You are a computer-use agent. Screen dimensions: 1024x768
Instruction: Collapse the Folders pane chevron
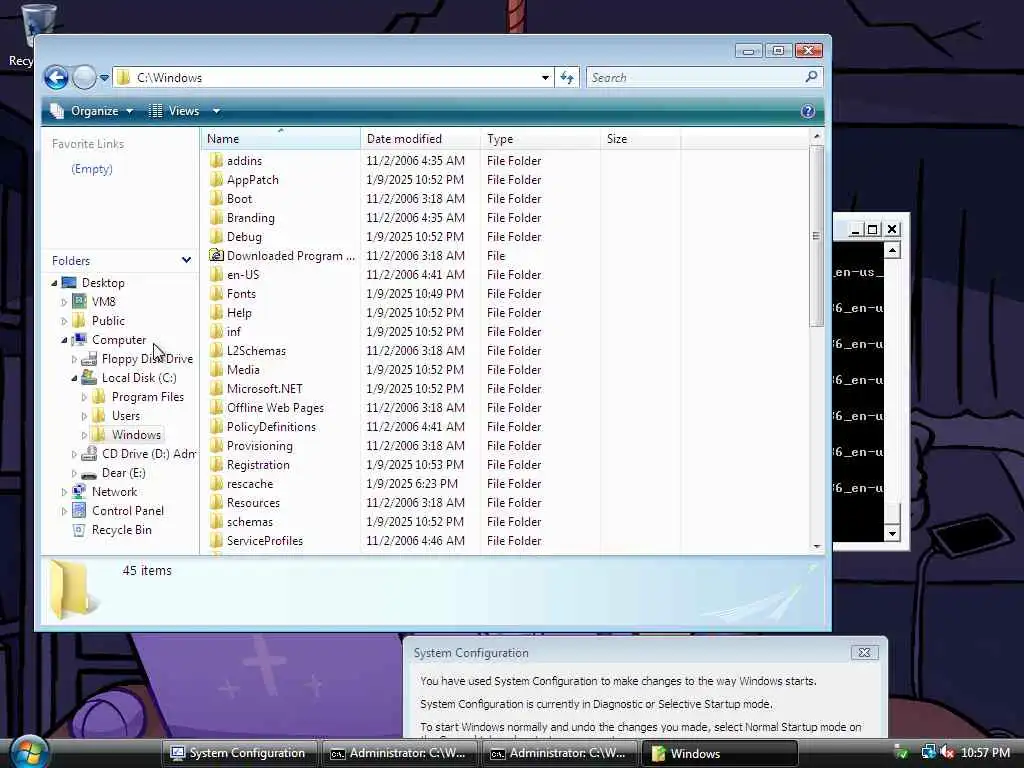[x=186, y=260]
